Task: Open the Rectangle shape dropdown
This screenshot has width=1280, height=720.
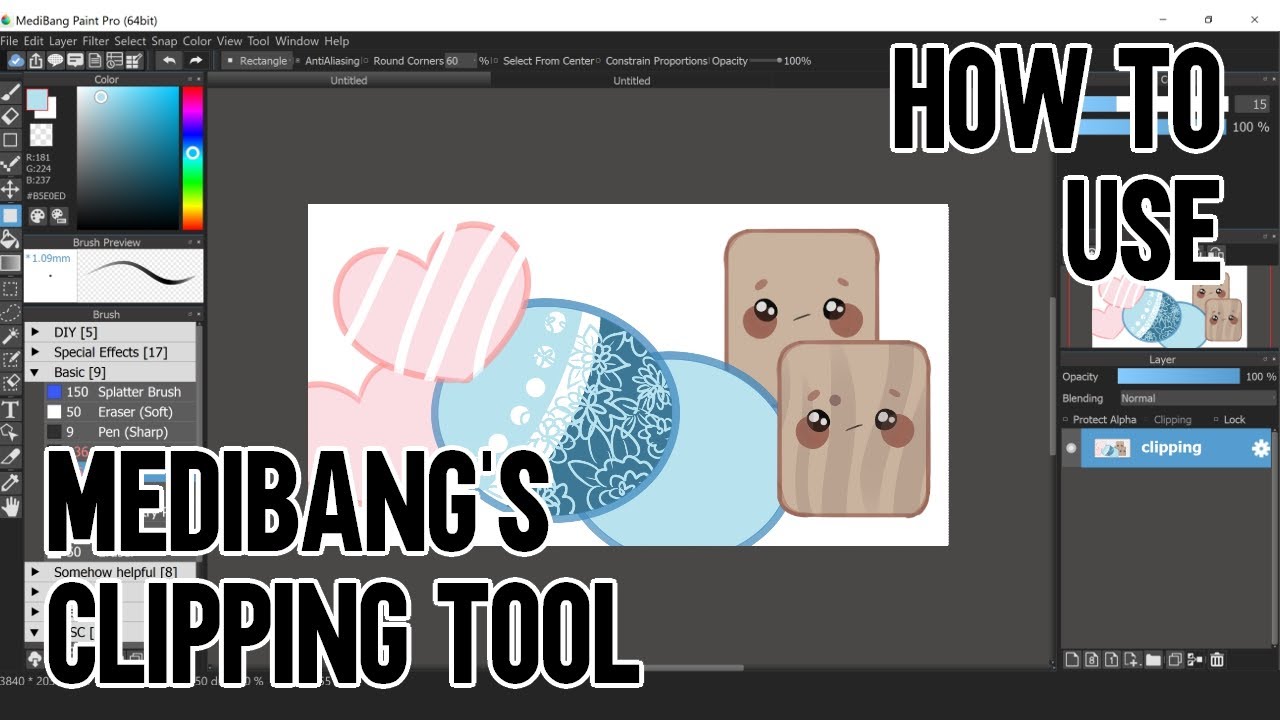Action: coord(257,61)
